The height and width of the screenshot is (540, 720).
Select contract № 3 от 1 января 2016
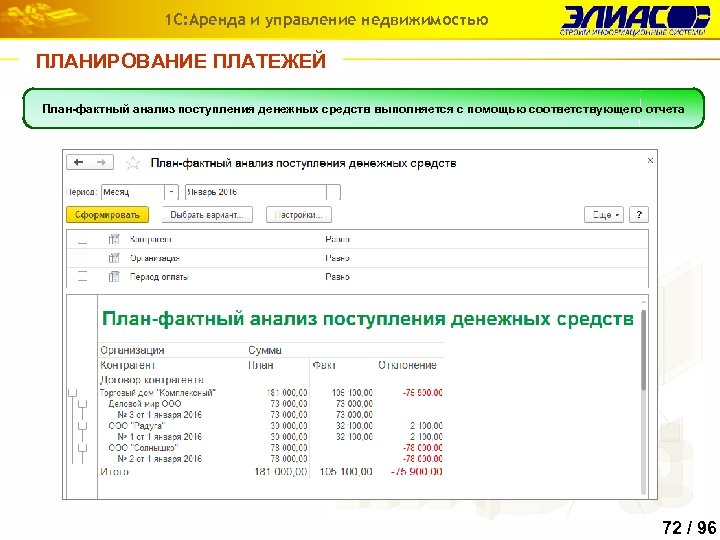pyautogui.click(x=159, y=415)
